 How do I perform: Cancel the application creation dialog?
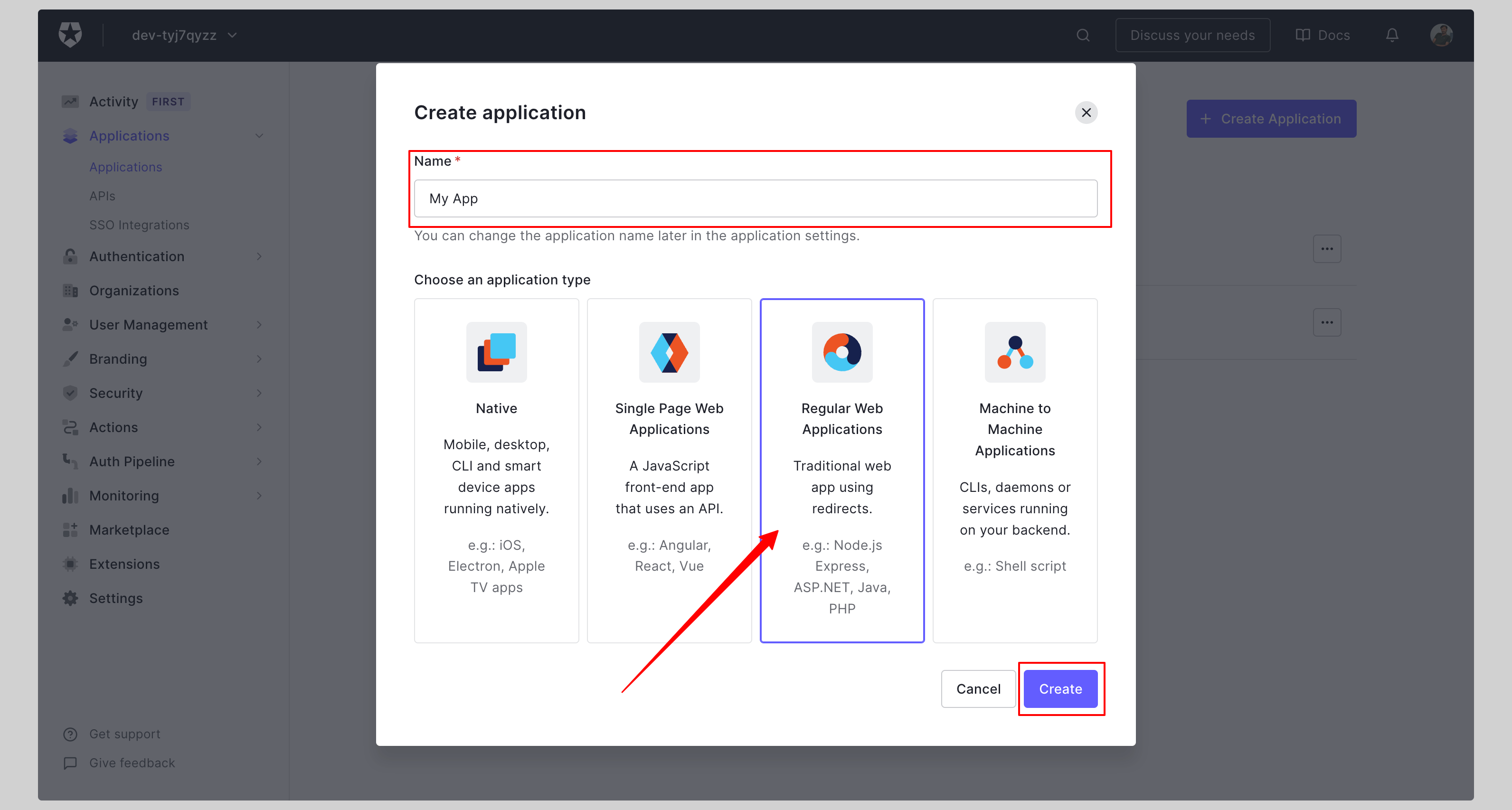977,688
